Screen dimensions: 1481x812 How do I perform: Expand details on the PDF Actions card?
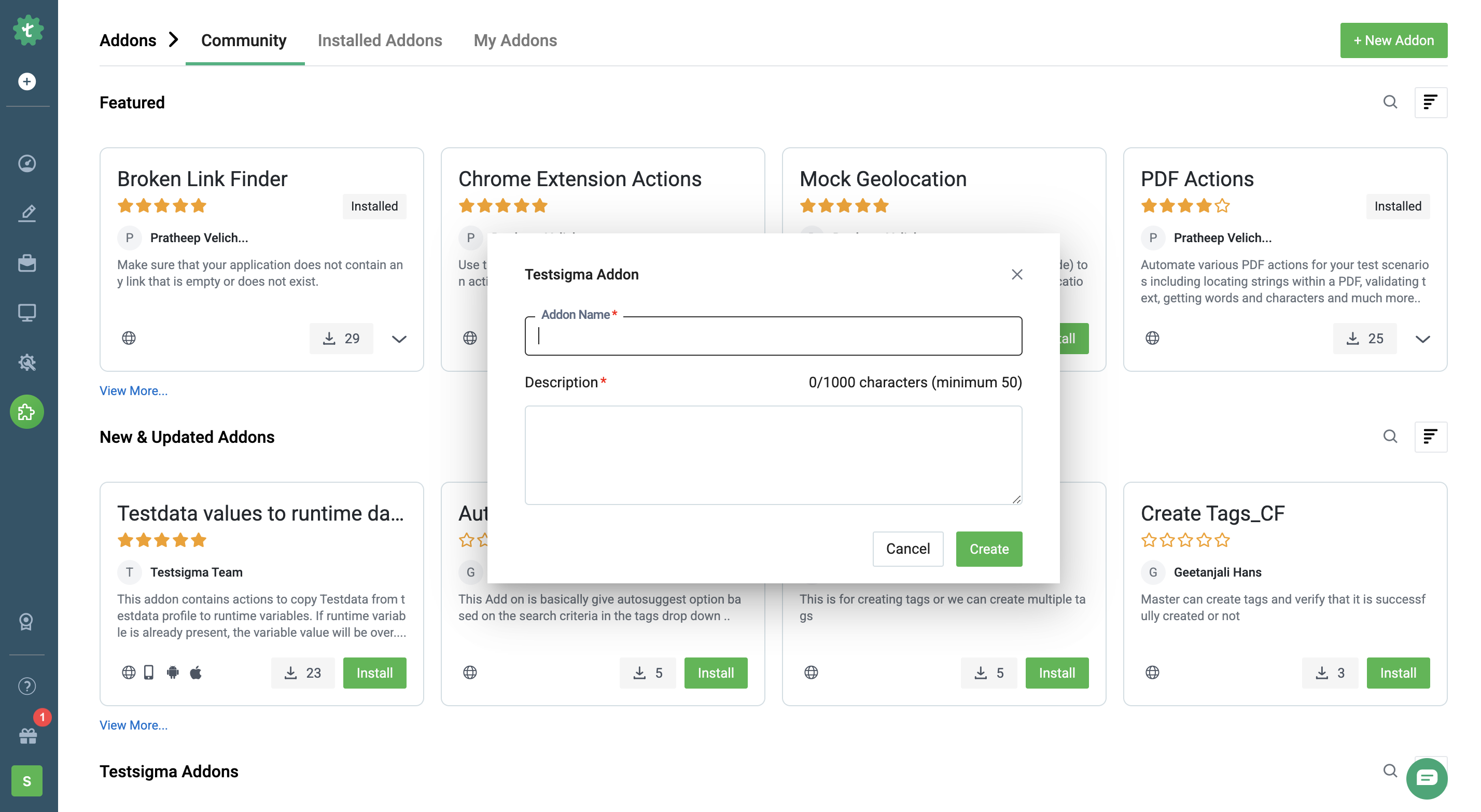1423,339
